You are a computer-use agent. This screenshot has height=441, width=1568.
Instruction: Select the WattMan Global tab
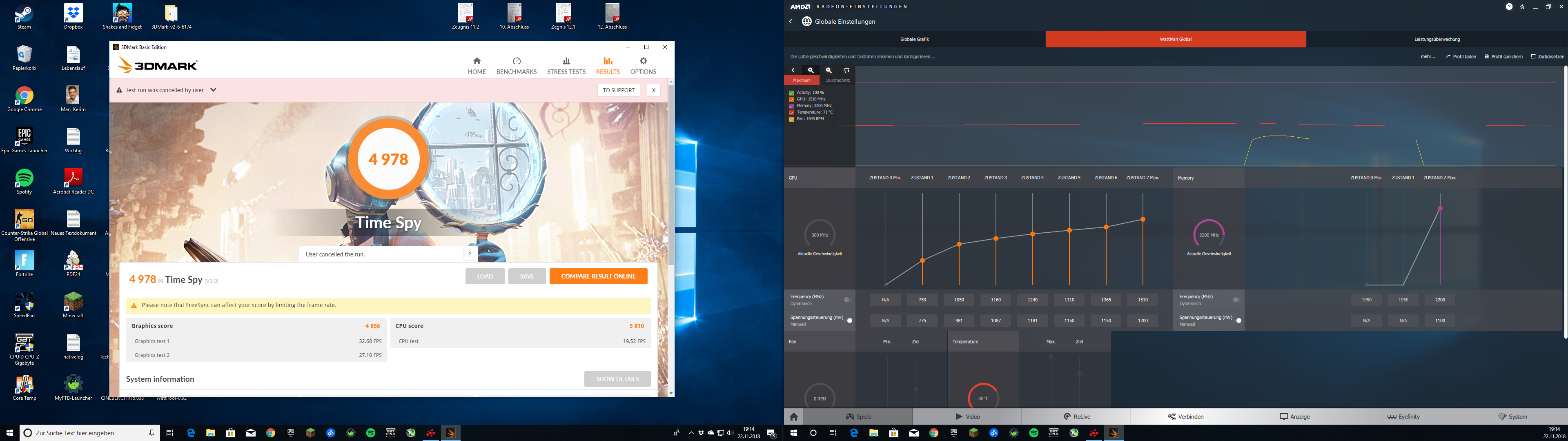point(1176,40)
